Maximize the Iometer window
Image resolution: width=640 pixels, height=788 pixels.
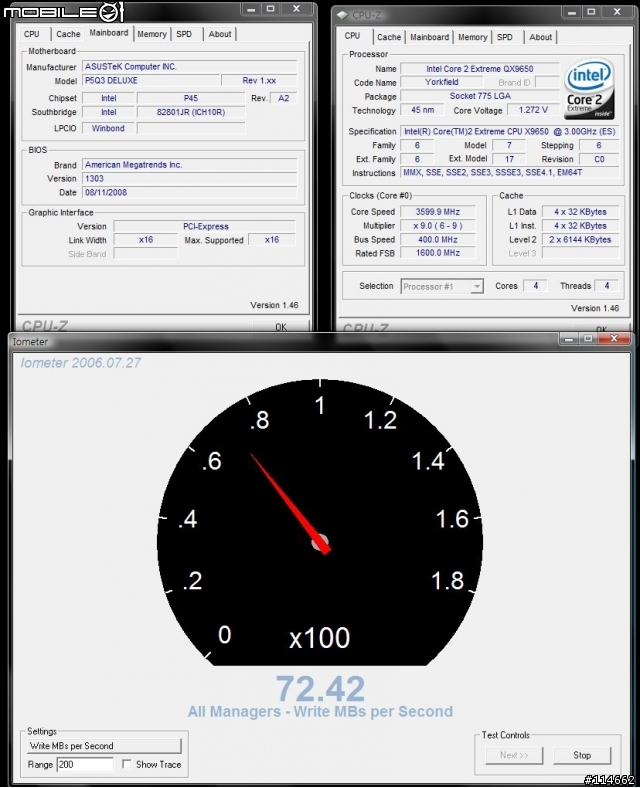coord(588,339)
